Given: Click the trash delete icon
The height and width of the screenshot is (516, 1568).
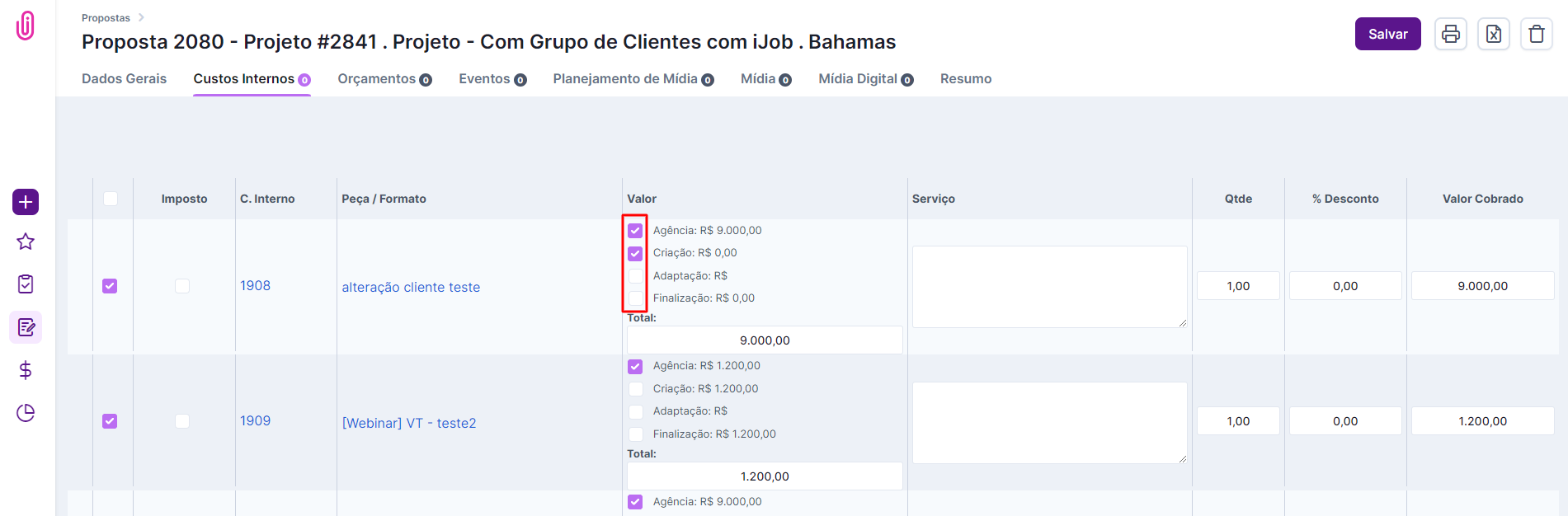Looking at the screenshot, I should pos(1536,34).
